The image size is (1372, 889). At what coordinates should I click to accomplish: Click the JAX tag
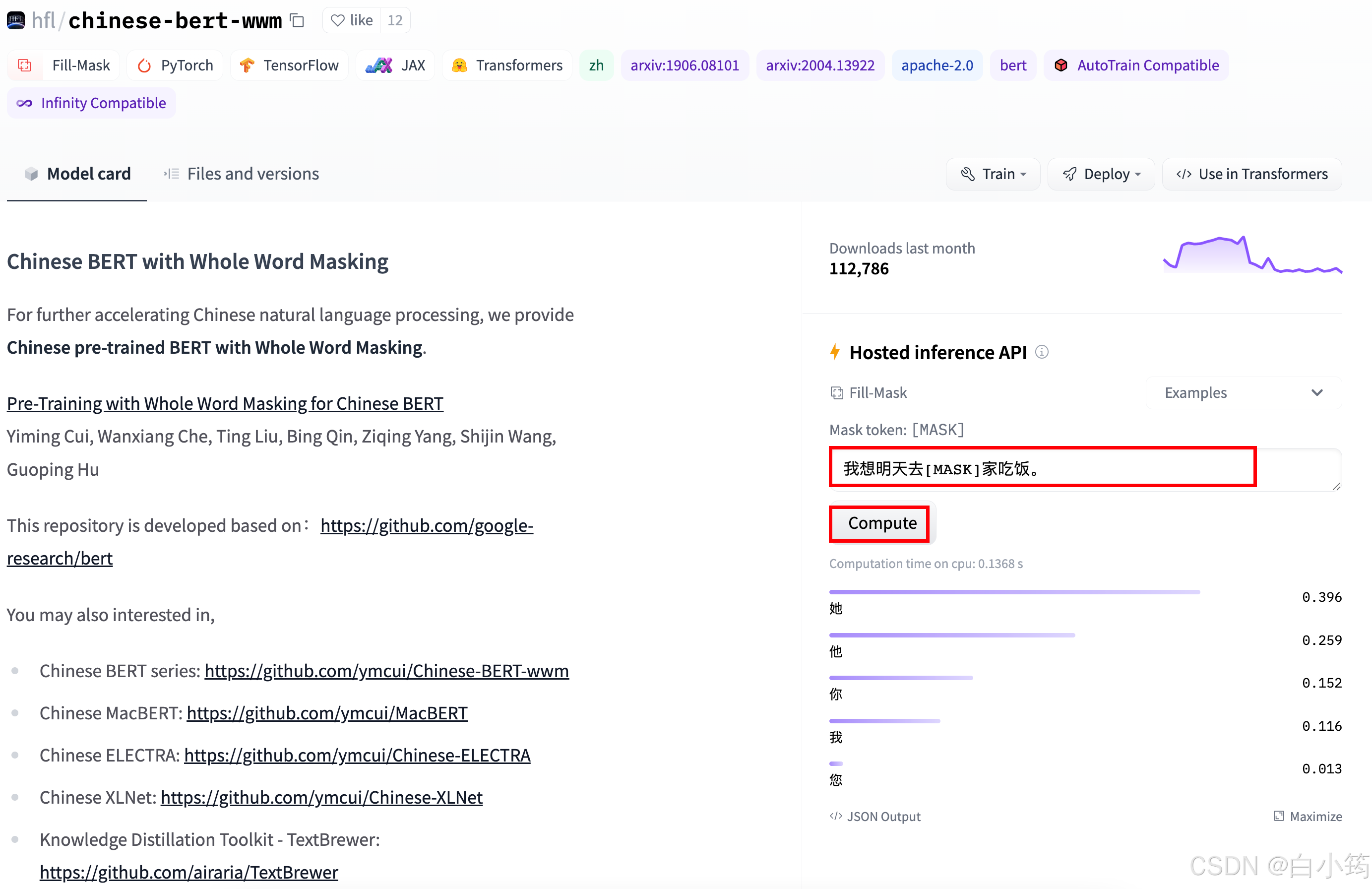[x=395, y=65]
